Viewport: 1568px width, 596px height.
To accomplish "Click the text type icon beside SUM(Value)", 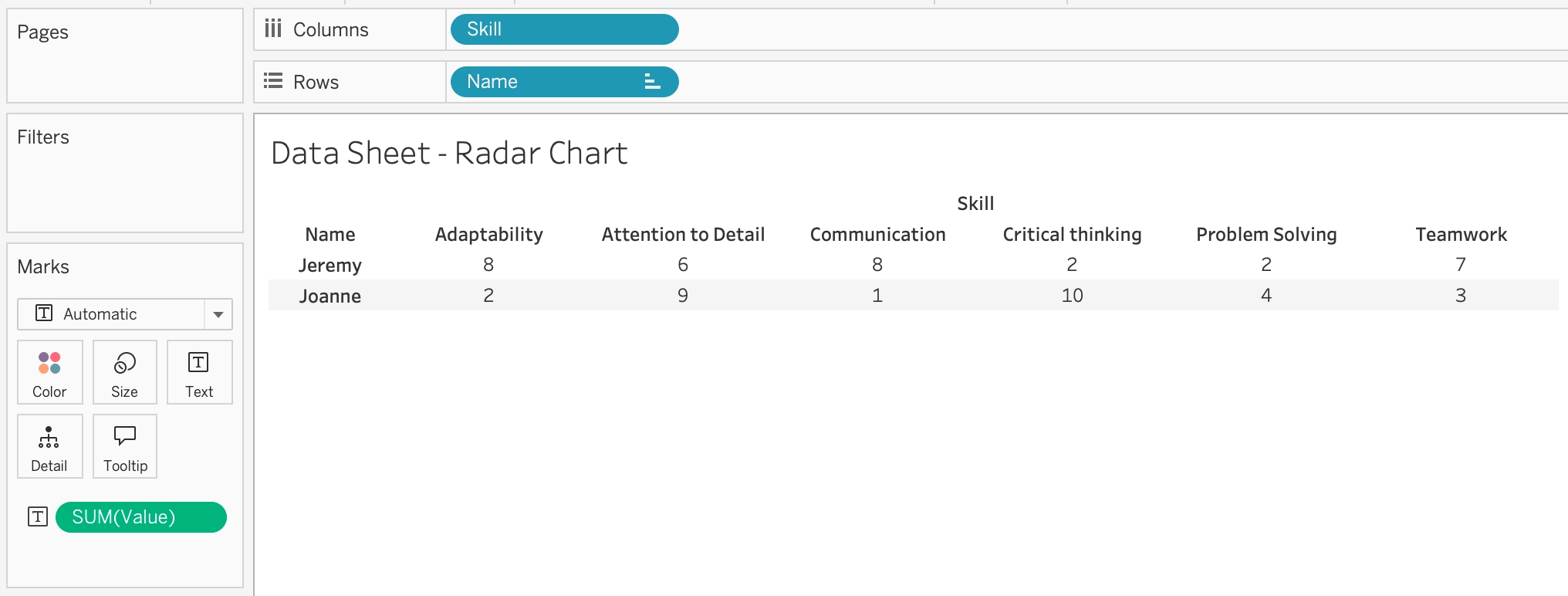I will pyautogui.click(x=38, y=516).
